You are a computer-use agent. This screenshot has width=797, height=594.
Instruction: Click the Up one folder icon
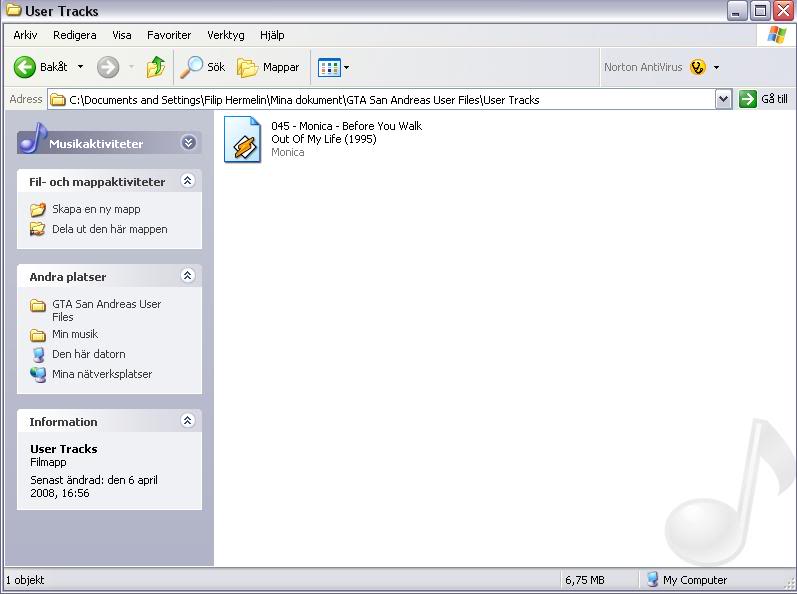coord(155,67)
